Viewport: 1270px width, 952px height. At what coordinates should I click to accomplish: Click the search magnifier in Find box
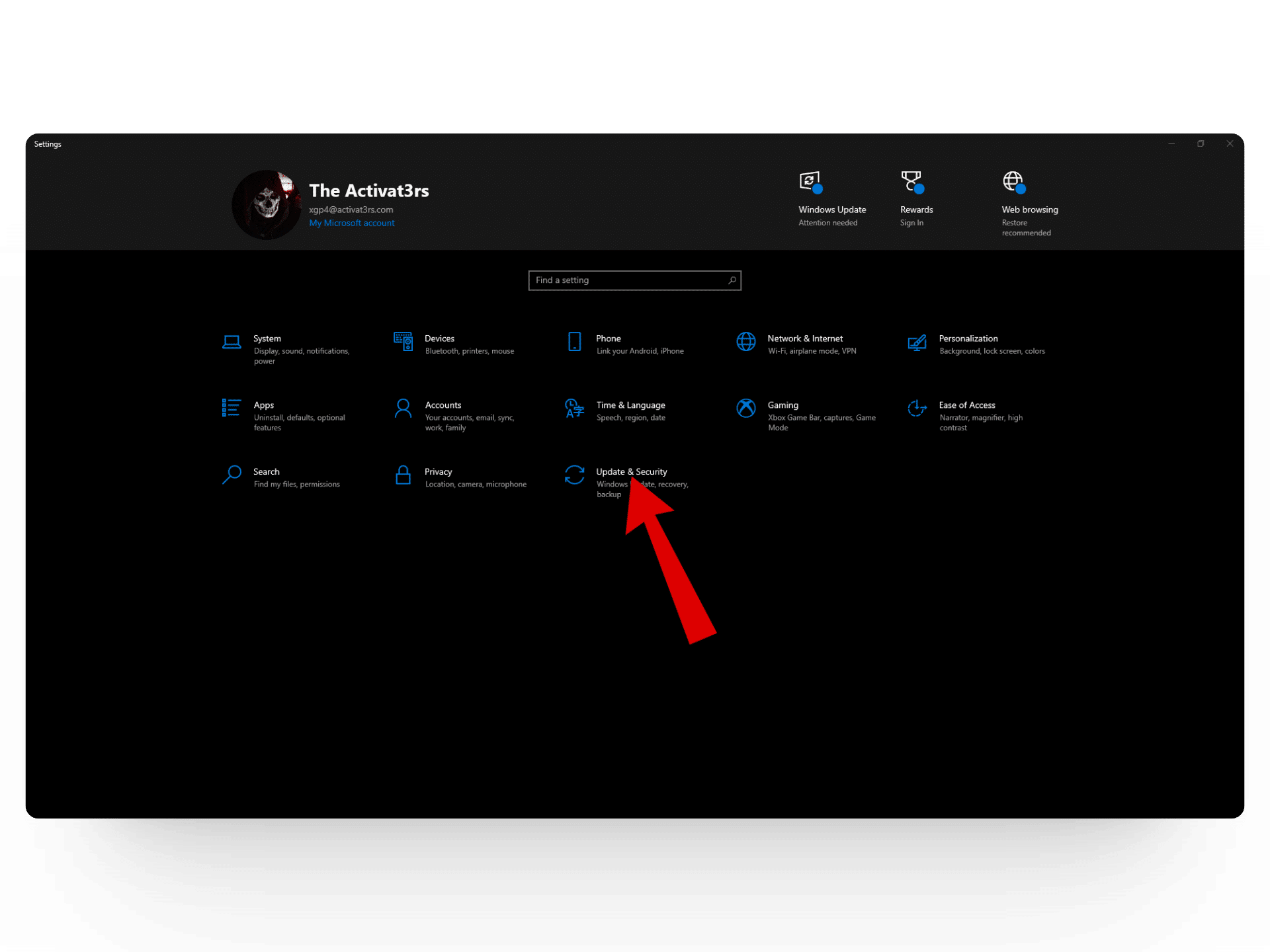click(732, 280)
